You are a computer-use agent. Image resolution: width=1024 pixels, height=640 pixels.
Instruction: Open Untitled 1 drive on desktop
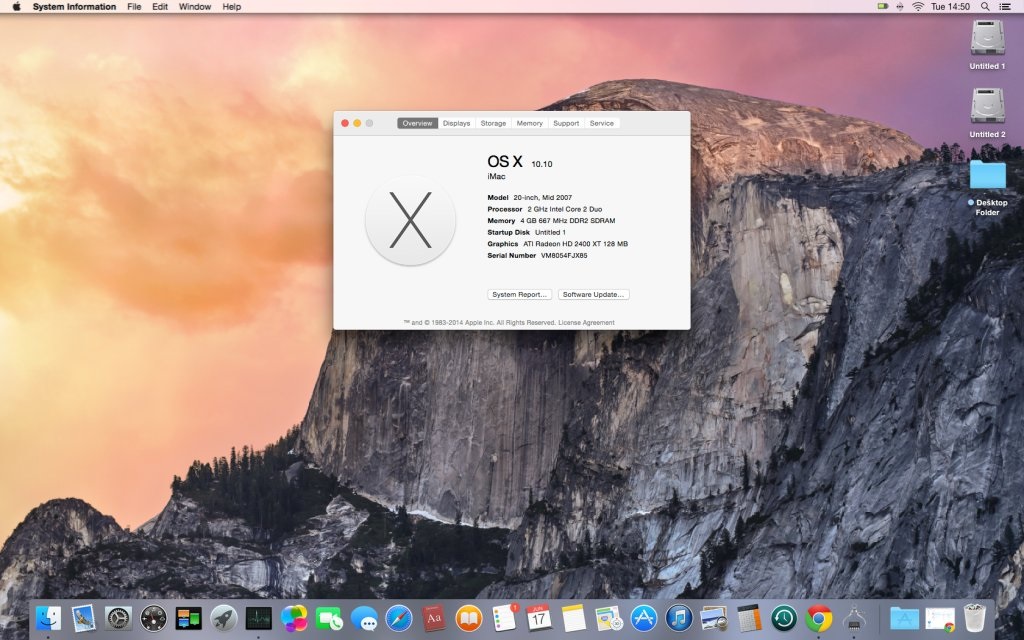pyautogui.click(x=987, y=44)
